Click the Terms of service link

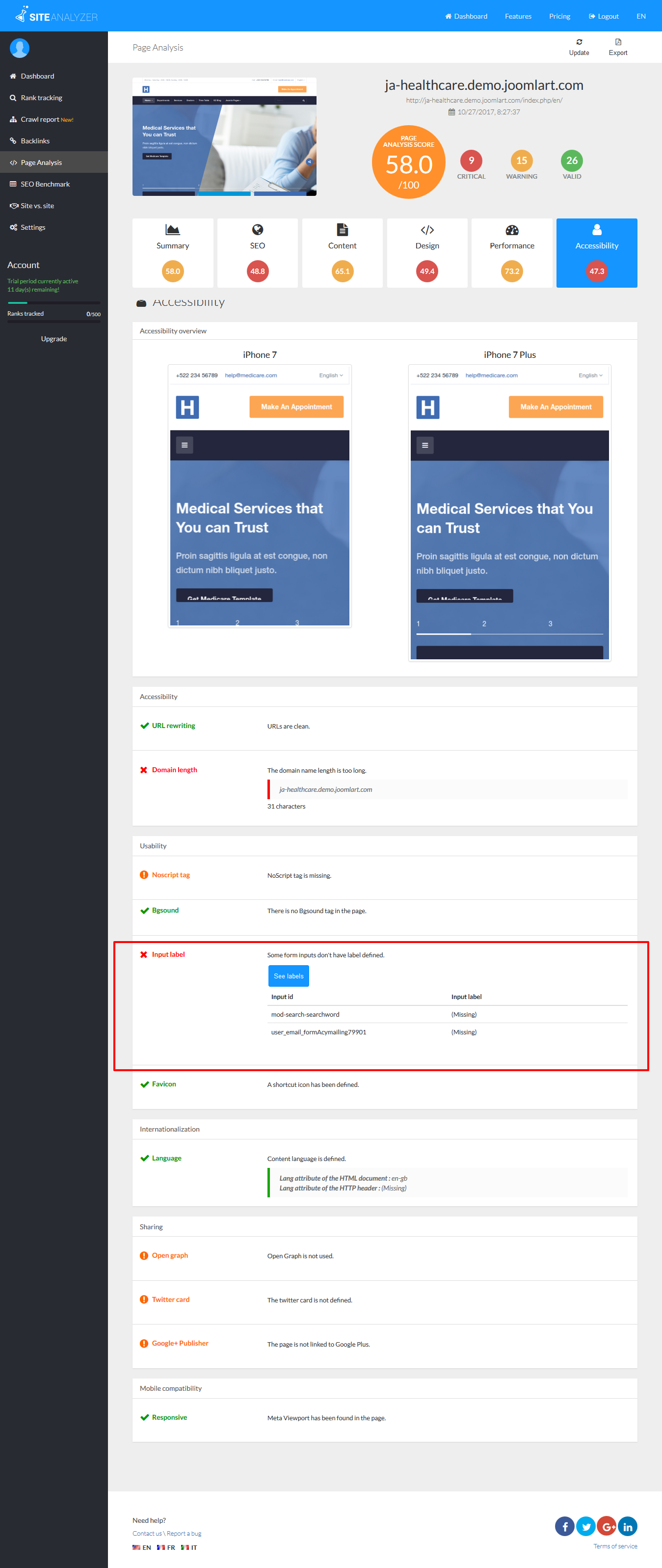615,1546
